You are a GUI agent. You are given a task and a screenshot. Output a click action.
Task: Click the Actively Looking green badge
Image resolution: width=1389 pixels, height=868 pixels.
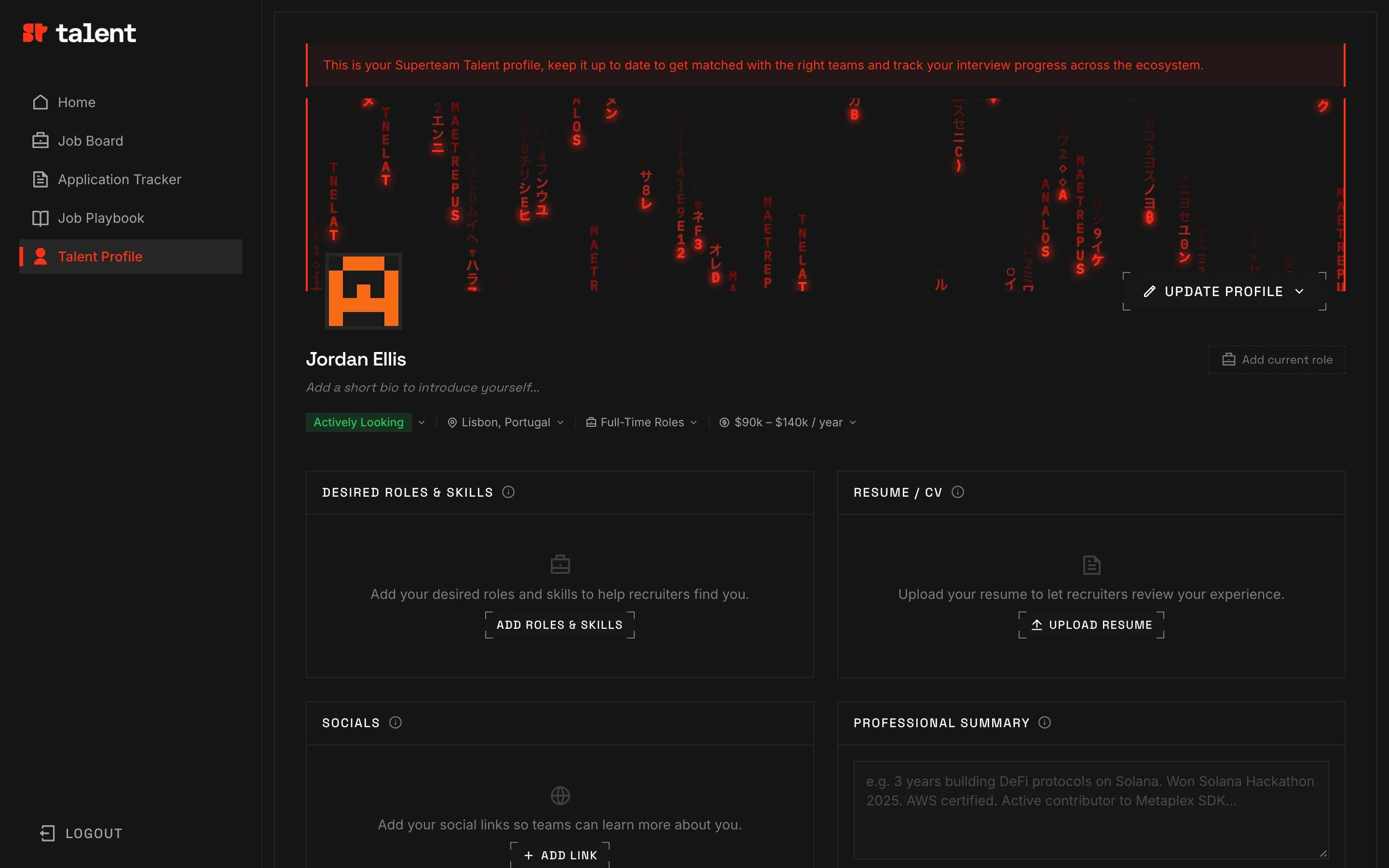coord(359,422)
